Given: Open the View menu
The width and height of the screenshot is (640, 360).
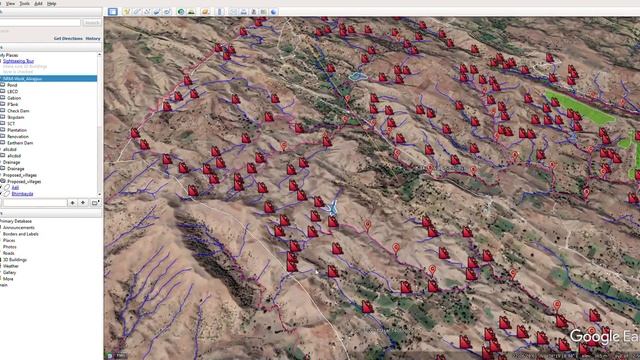Looking at the screenshot, I should click(11, 3).
